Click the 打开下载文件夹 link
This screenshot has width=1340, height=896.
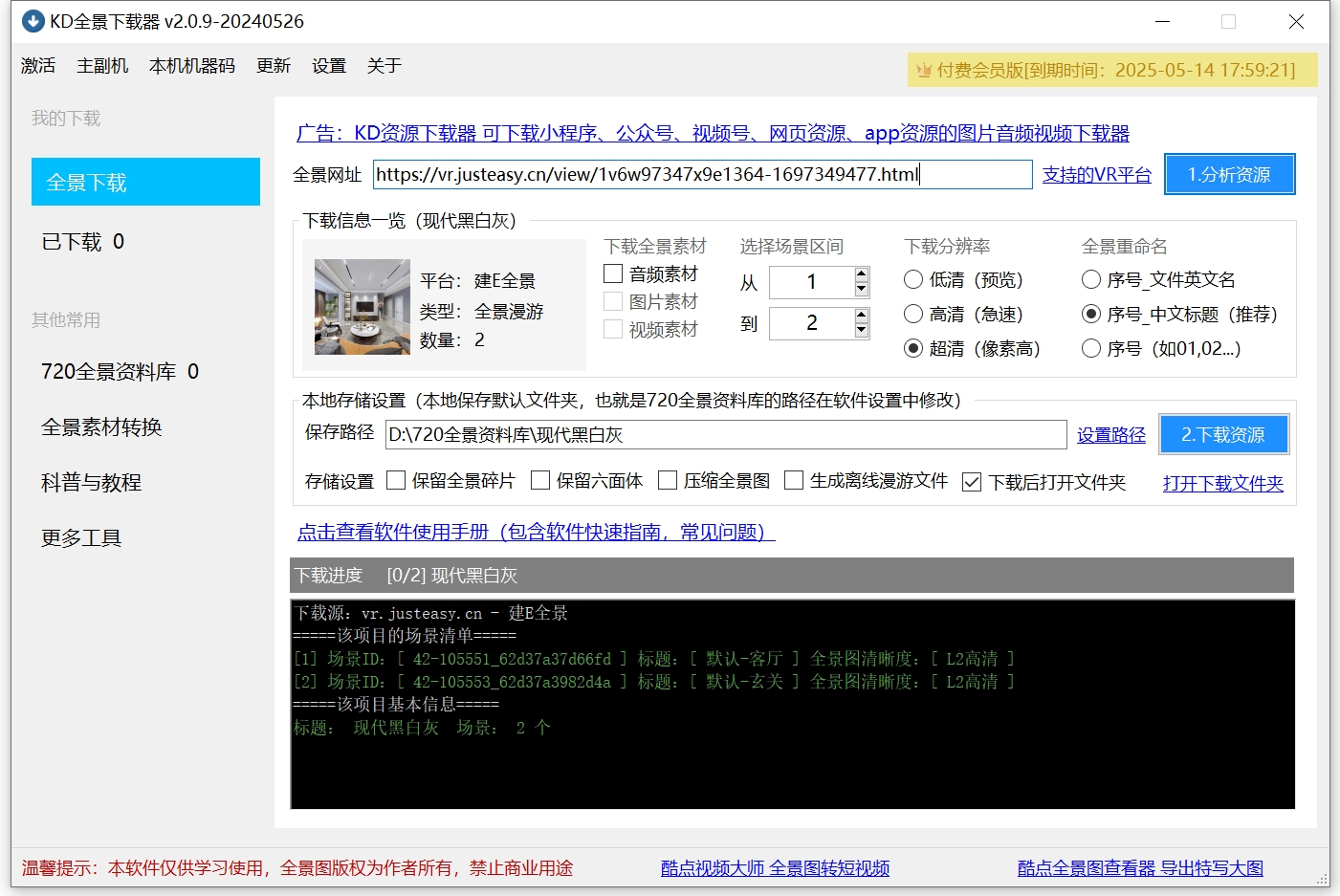click(x=1222, y=484)
